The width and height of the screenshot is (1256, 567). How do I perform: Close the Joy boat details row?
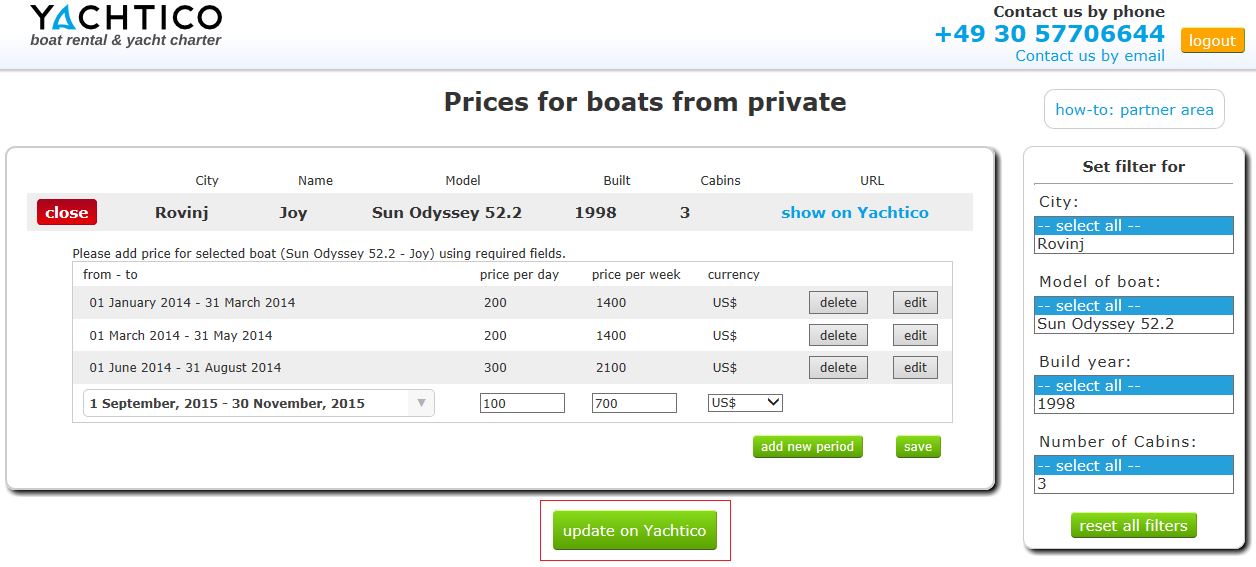[67, 212]
